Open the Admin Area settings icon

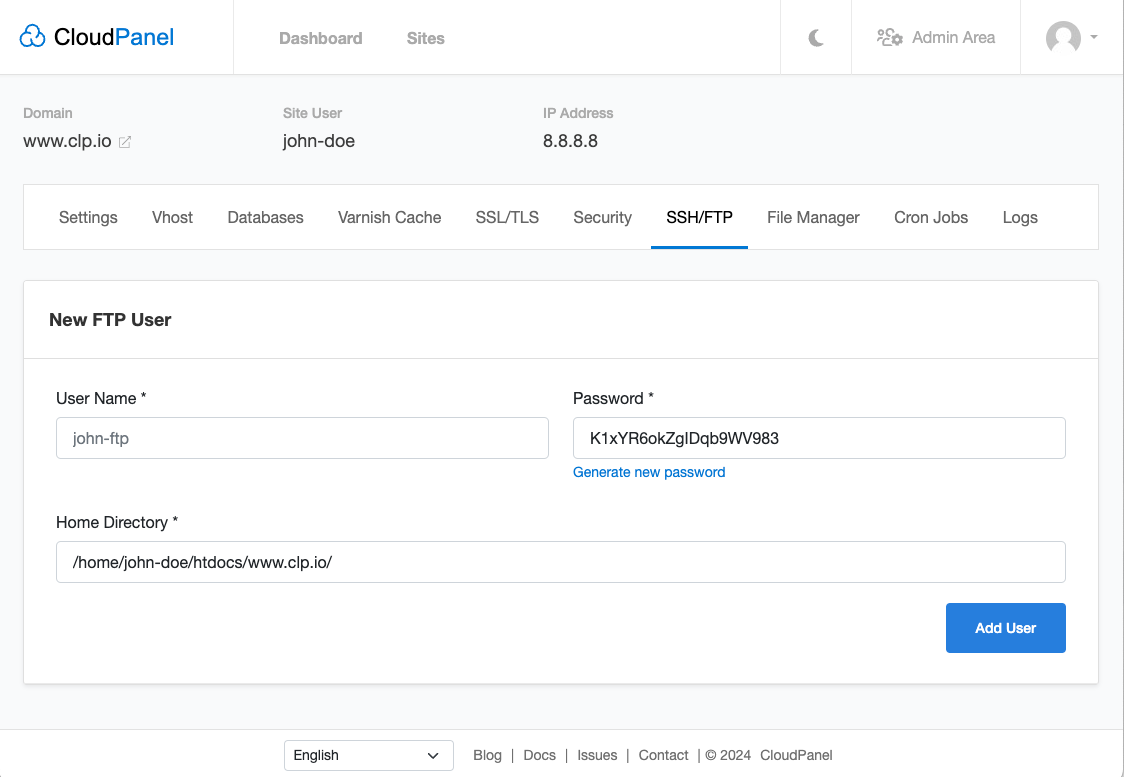point(888,37)
